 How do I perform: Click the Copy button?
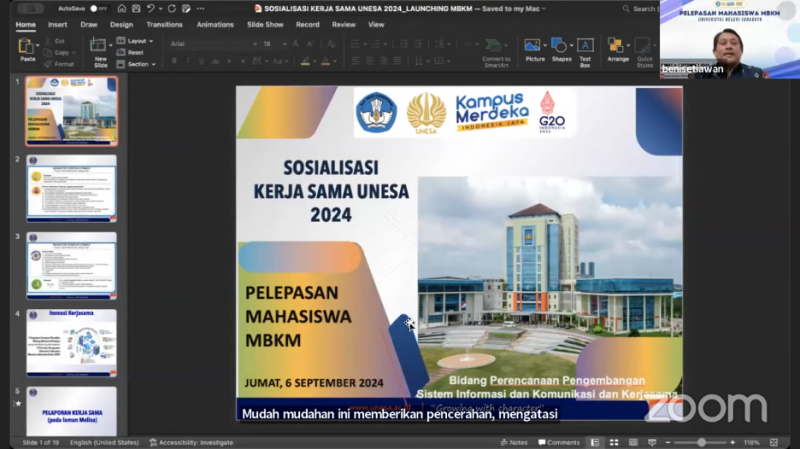click(58, 53)
